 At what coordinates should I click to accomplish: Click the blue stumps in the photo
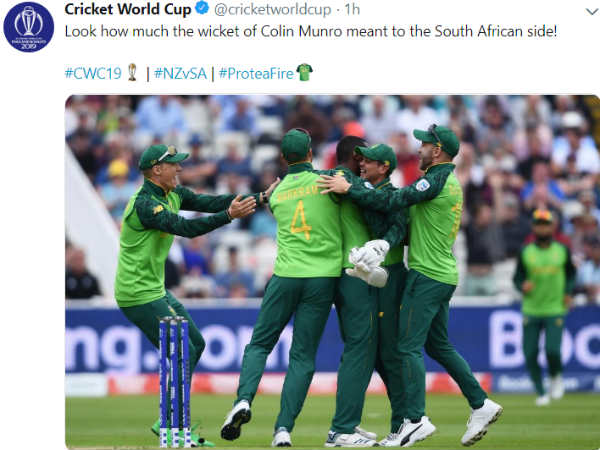pyautogui.click(x=174, y=382)
